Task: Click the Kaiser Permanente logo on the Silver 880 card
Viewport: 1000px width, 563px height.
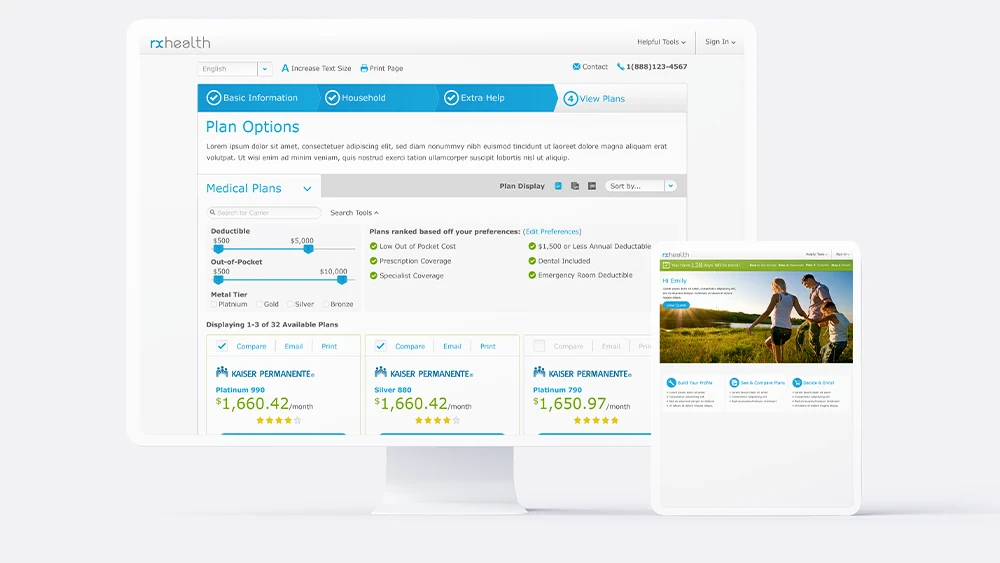Action: pyautogui.click(x=423, y=373)
